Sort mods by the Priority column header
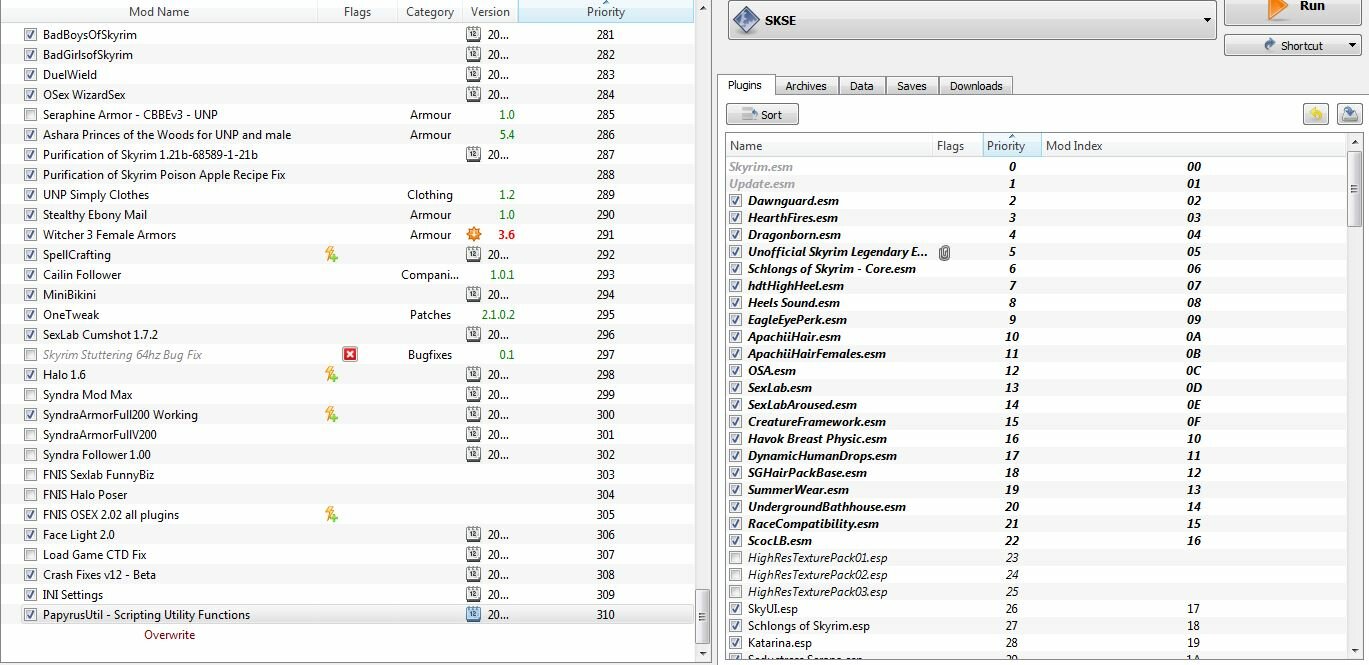This screenshot has width=1369, height=665. (x=606, y=11)
